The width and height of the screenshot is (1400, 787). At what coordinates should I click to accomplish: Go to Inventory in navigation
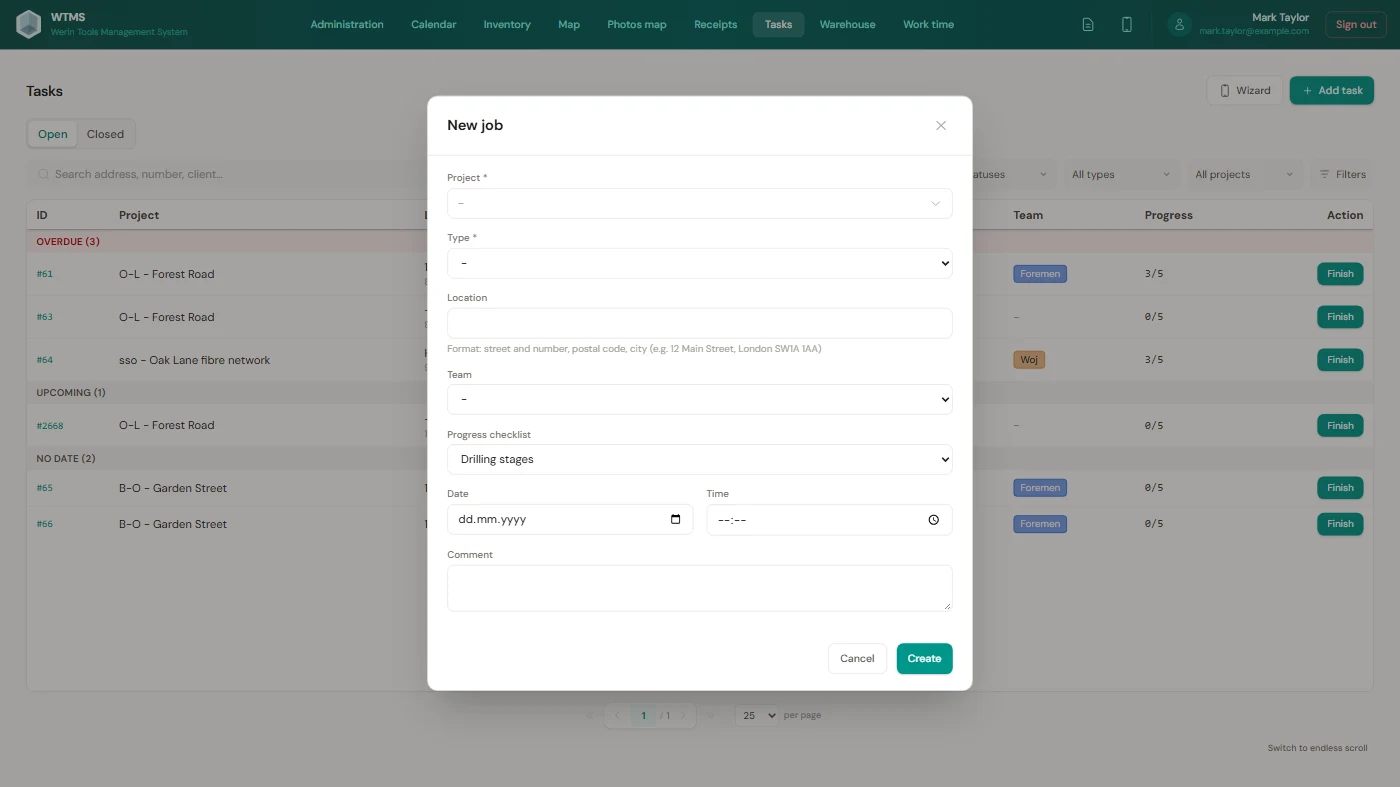[x=507, y=24]
